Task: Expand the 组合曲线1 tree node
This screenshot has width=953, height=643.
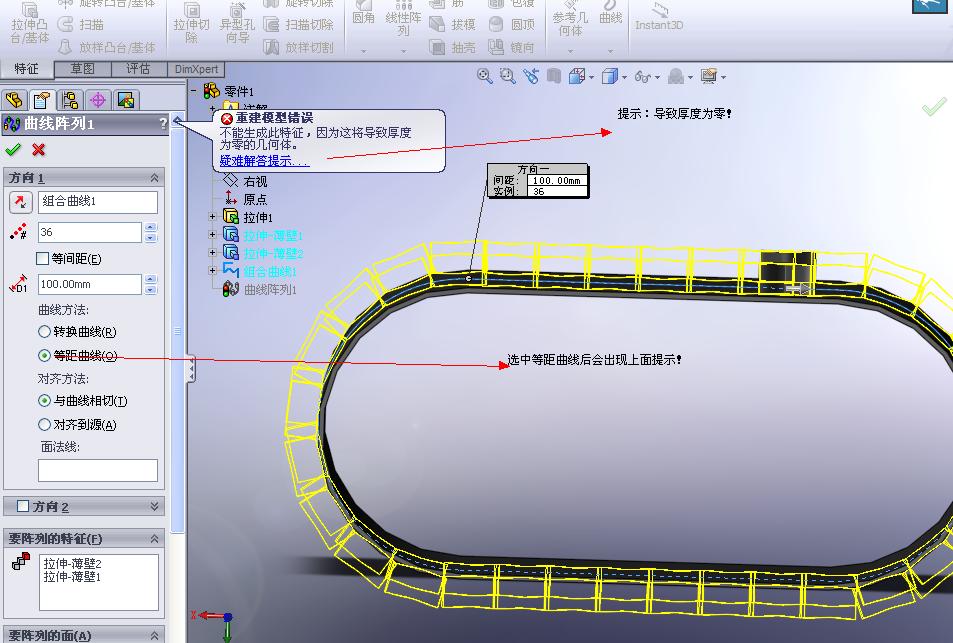Action: point(212,270)
